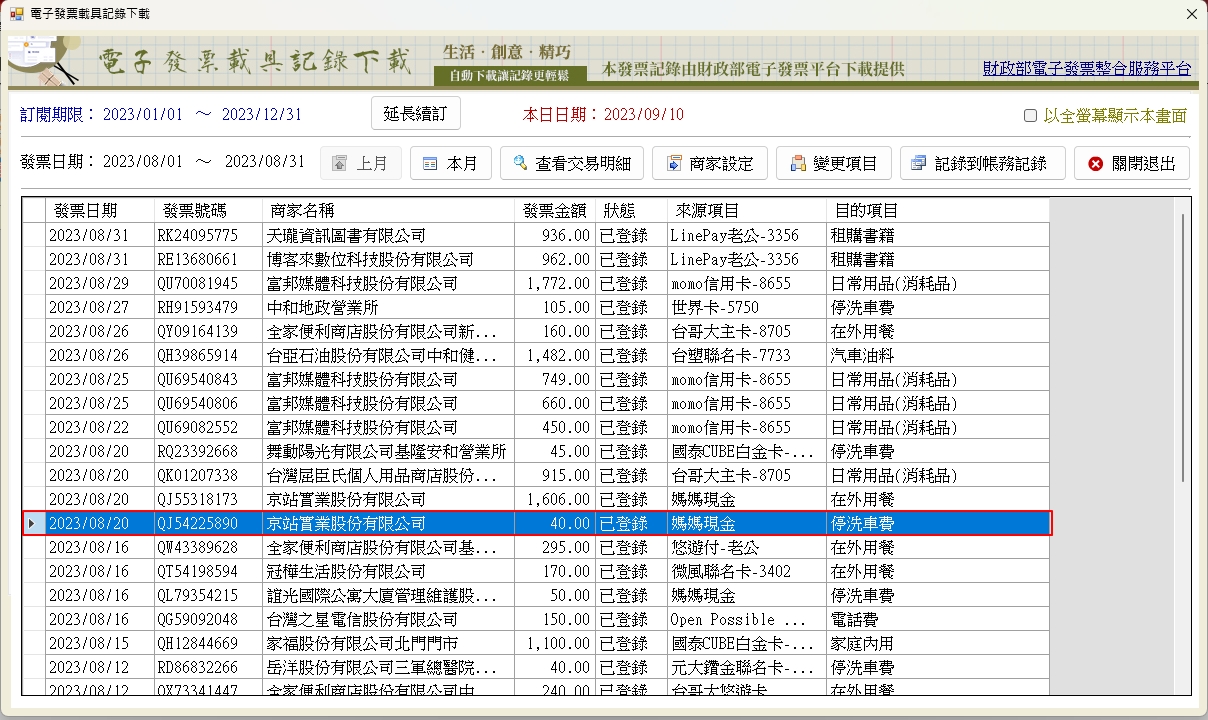1208x720 pixels.
Task: Click 微風聯名卡-3402 source cell
Action: [746, 572]
